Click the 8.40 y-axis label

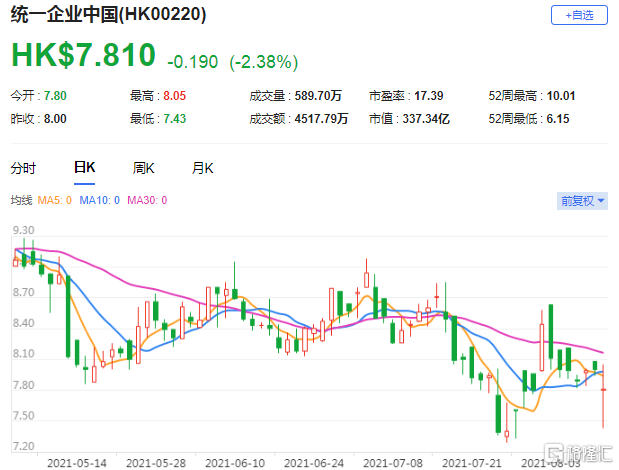(23, 323)
